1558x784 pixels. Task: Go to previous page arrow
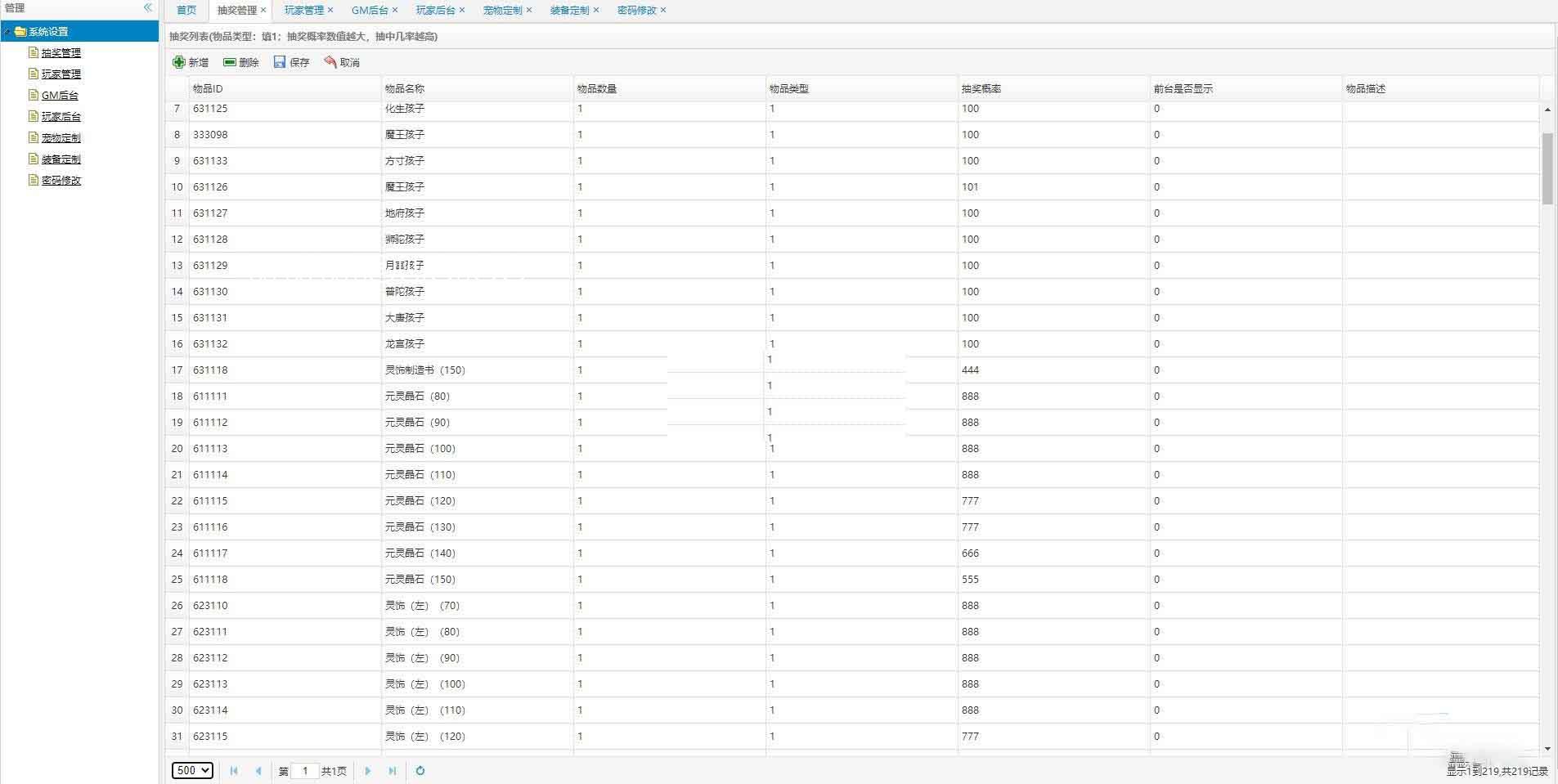coord(258,770)
